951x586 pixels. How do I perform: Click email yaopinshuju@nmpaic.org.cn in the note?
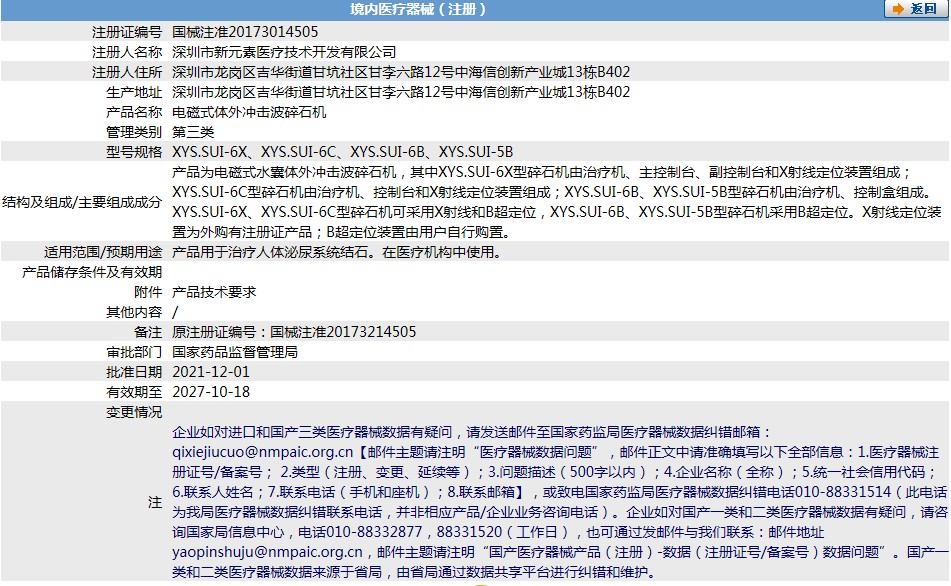click(x=267, y=553)
